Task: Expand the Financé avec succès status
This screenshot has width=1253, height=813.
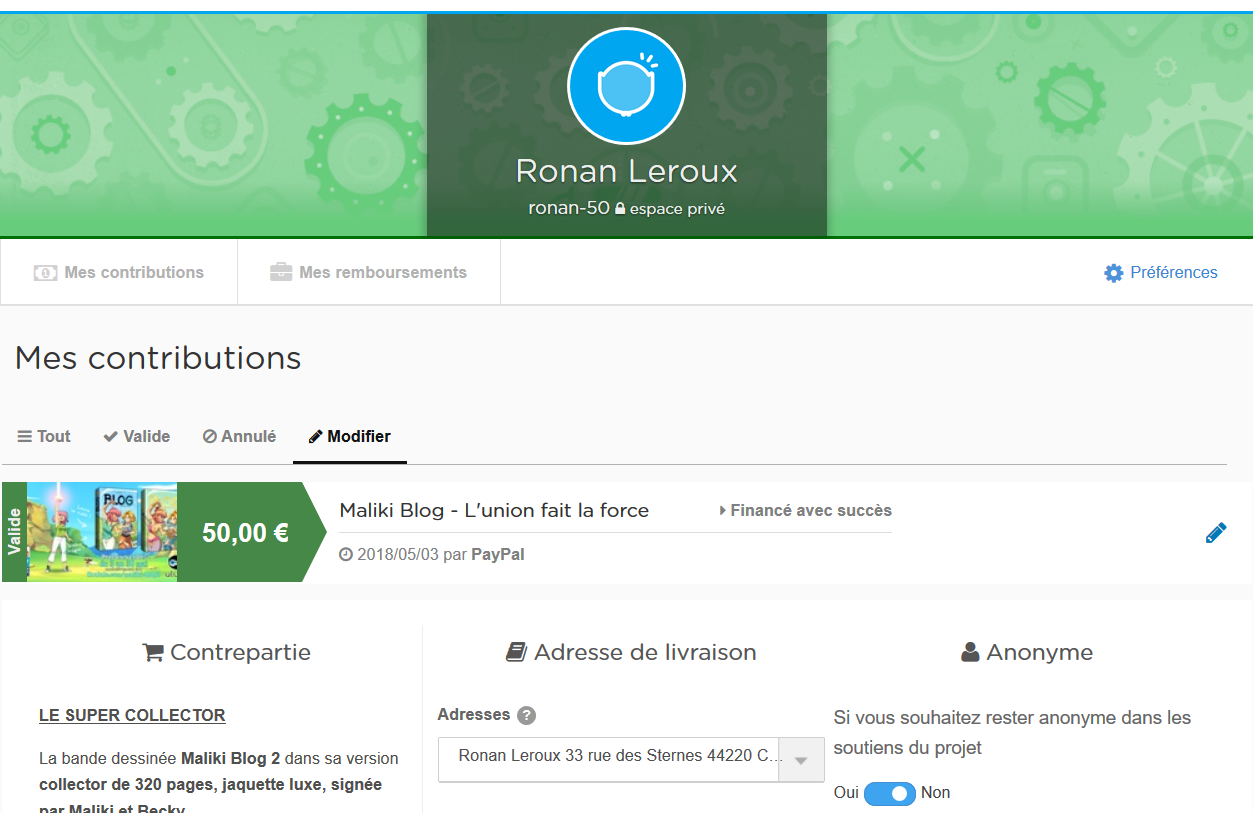Action: pos(805,510)
